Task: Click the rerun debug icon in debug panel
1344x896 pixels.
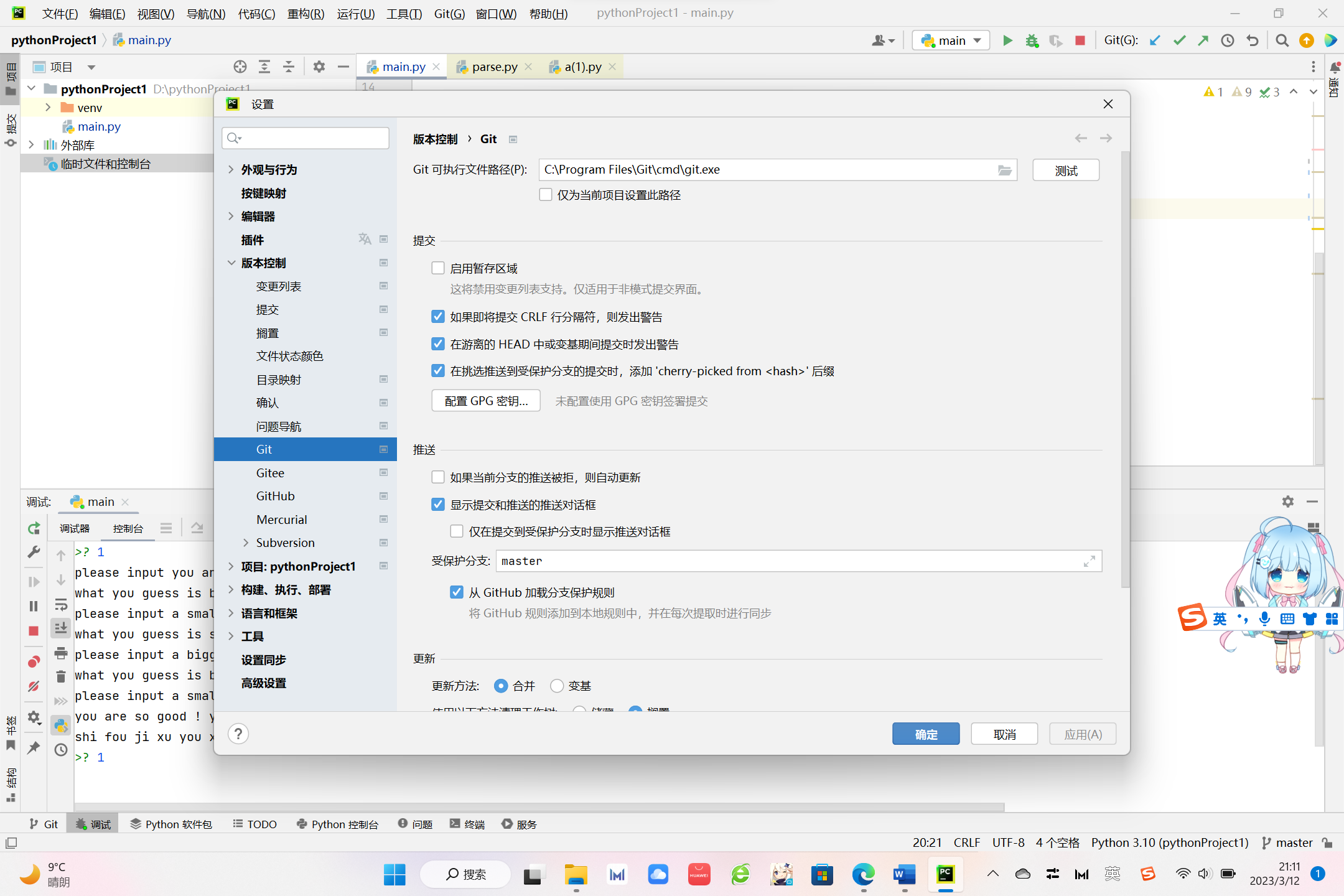Action: 34,528
